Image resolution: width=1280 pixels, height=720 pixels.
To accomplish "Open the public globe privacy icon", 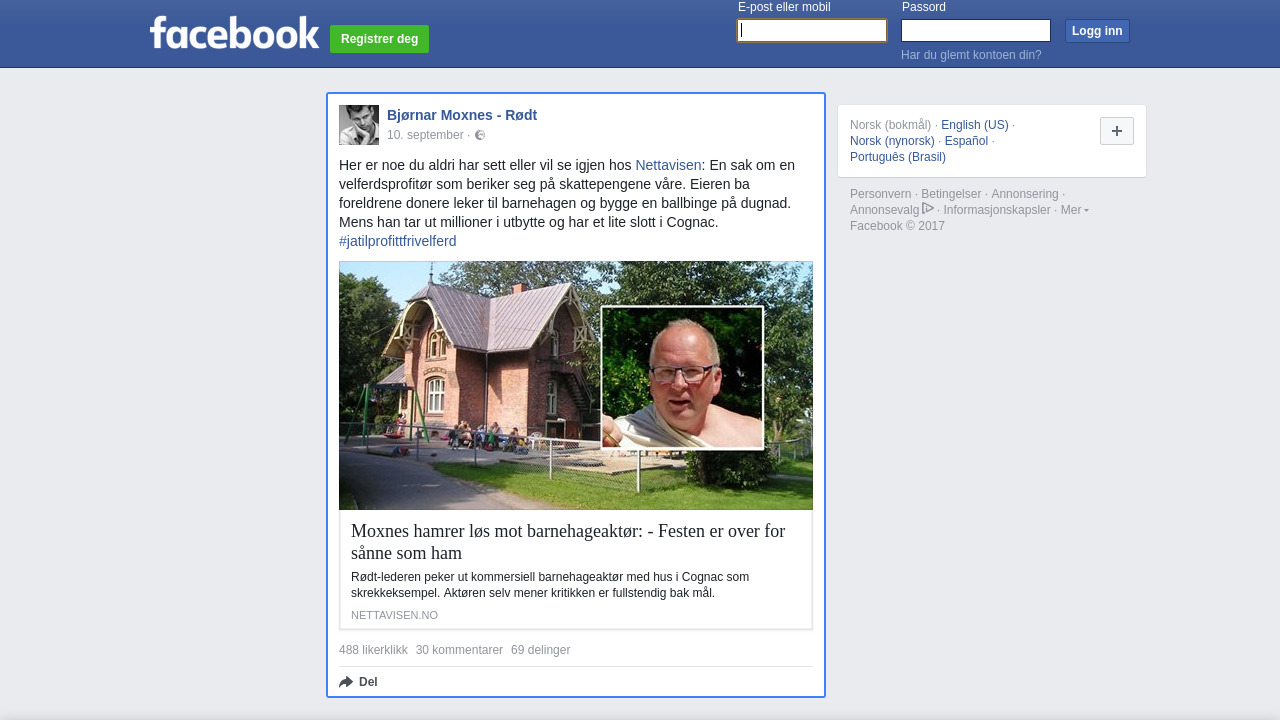I will pyautogui.click(x=480, y=135).
